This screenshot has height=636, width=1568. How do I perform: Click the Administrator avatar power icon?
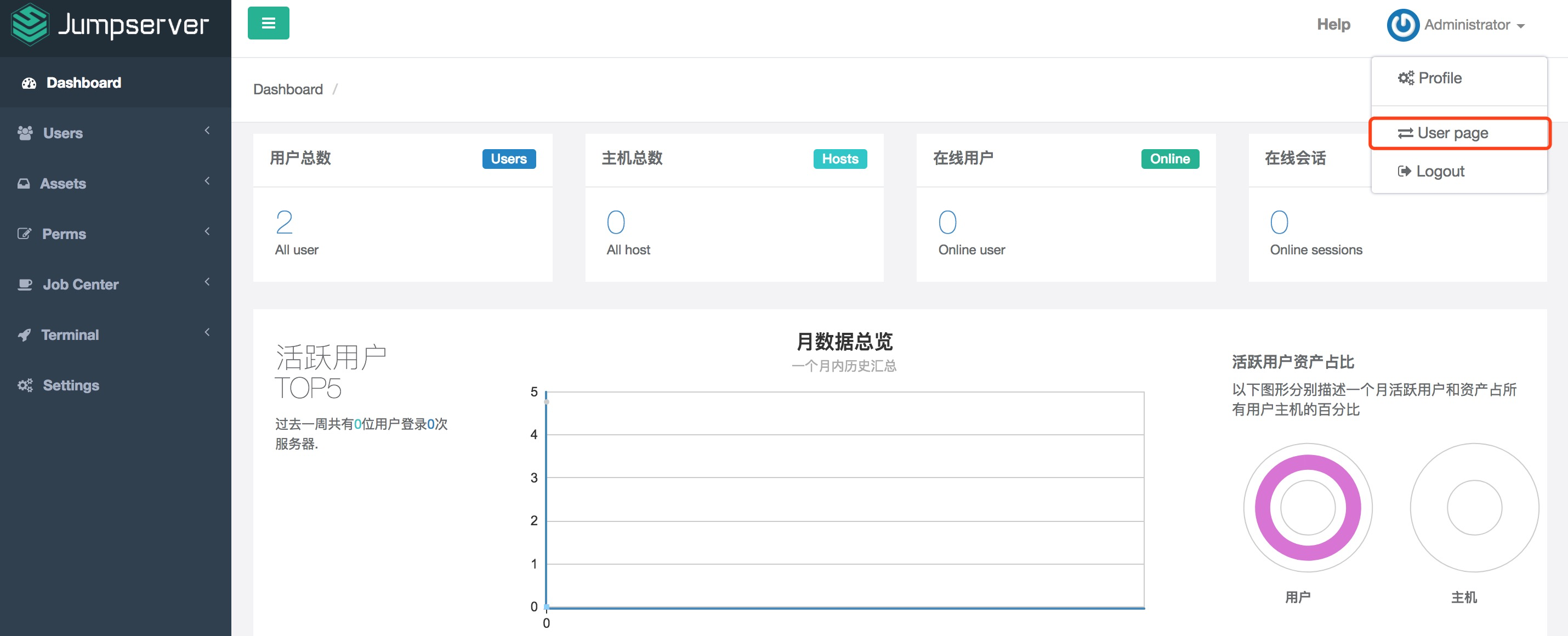pos(1403,25)
